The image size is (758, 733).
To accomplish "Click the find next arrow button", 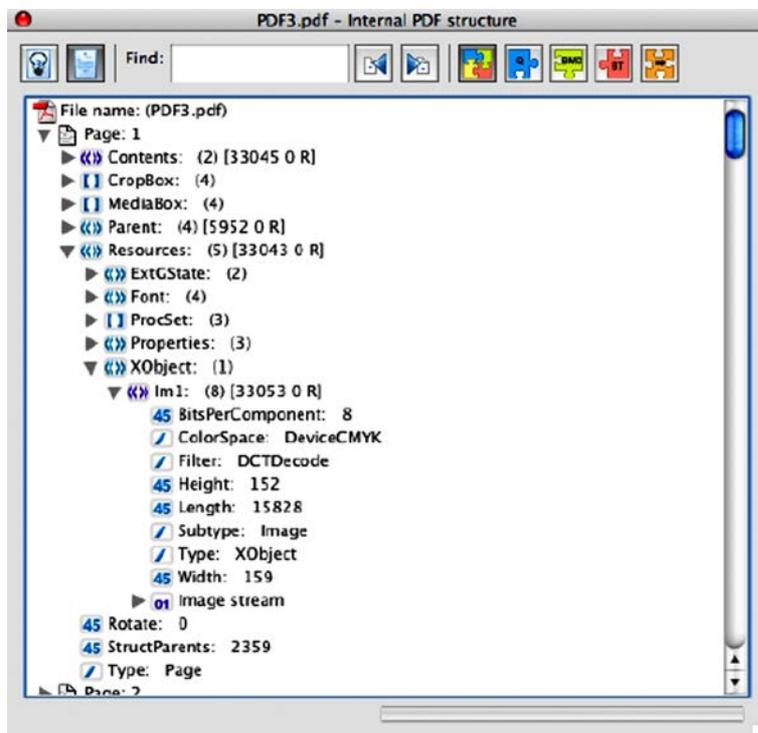I will click(420, 63).
